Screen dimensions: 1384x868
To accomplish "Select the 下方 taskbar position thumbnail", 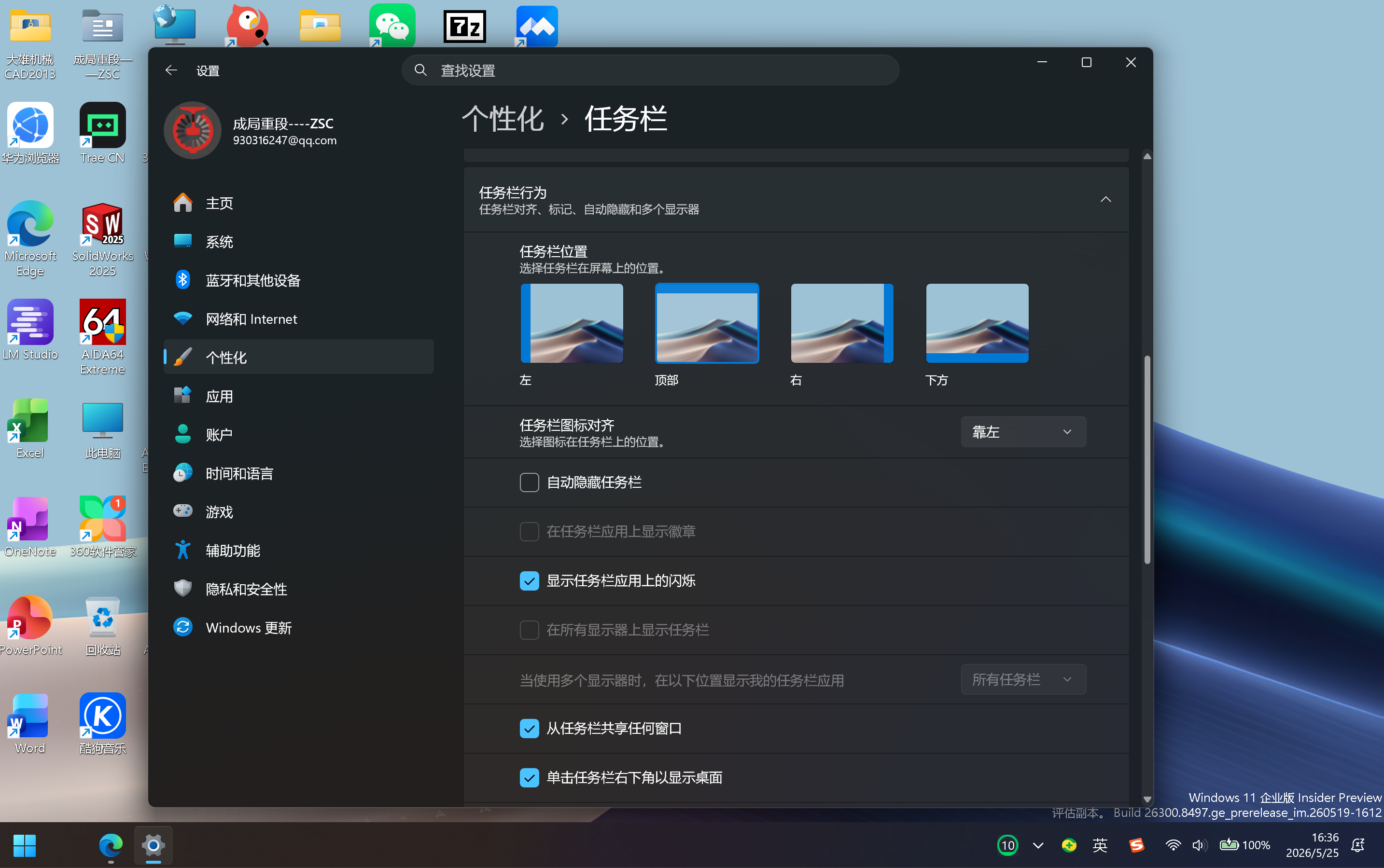I will 977,323.
